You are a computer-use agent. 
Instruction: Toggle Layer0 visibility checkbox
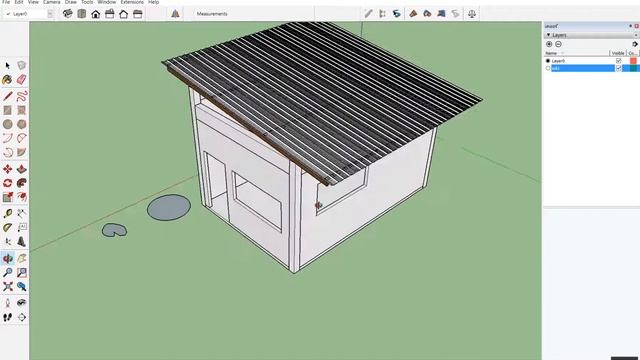click(x=618, y=61)
